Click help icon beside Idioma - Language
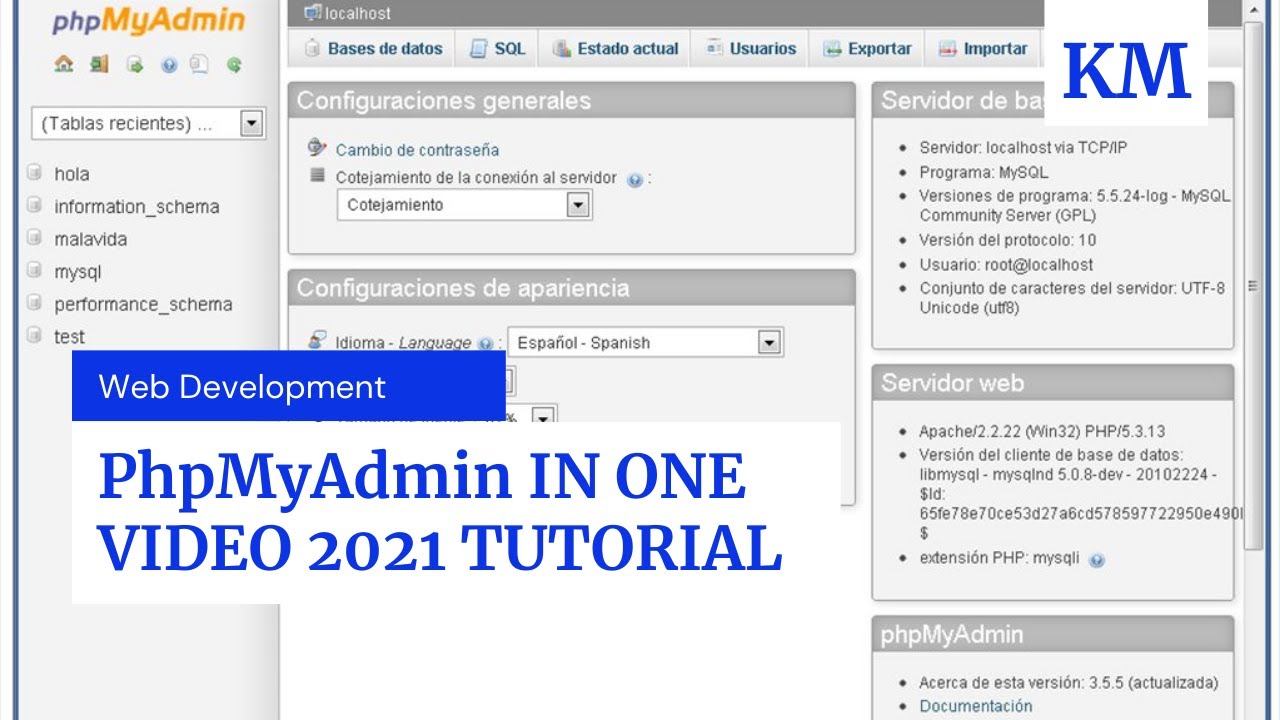 click(486, 344)
